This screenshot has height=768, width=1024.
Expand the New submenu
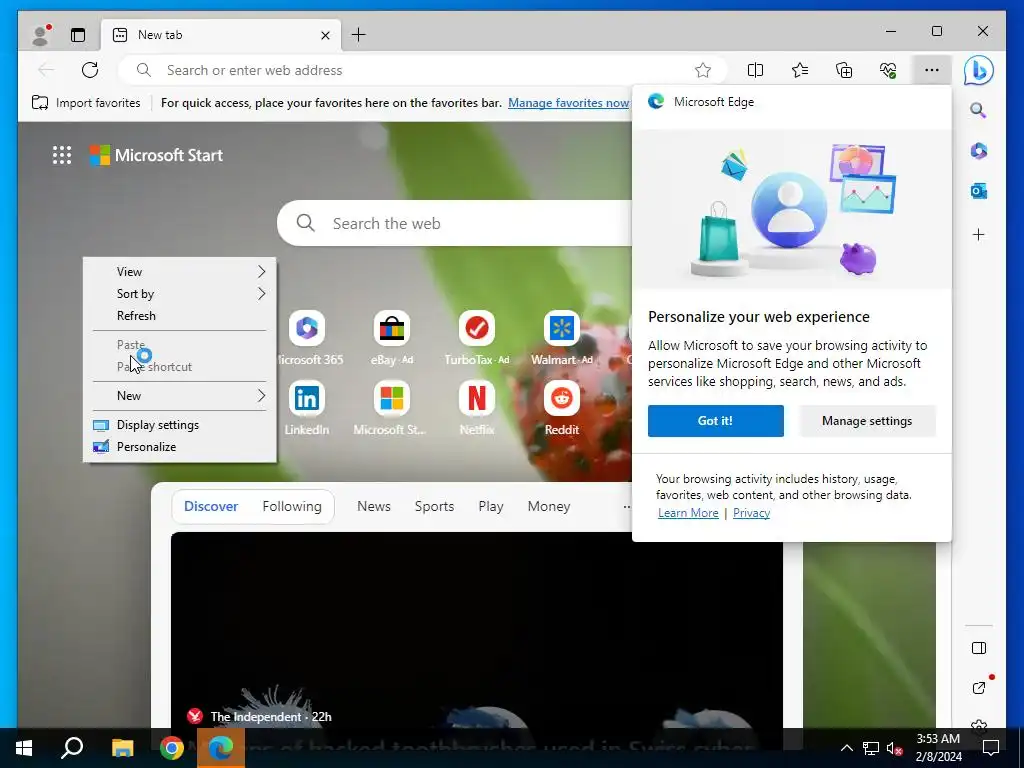point(180,396)
